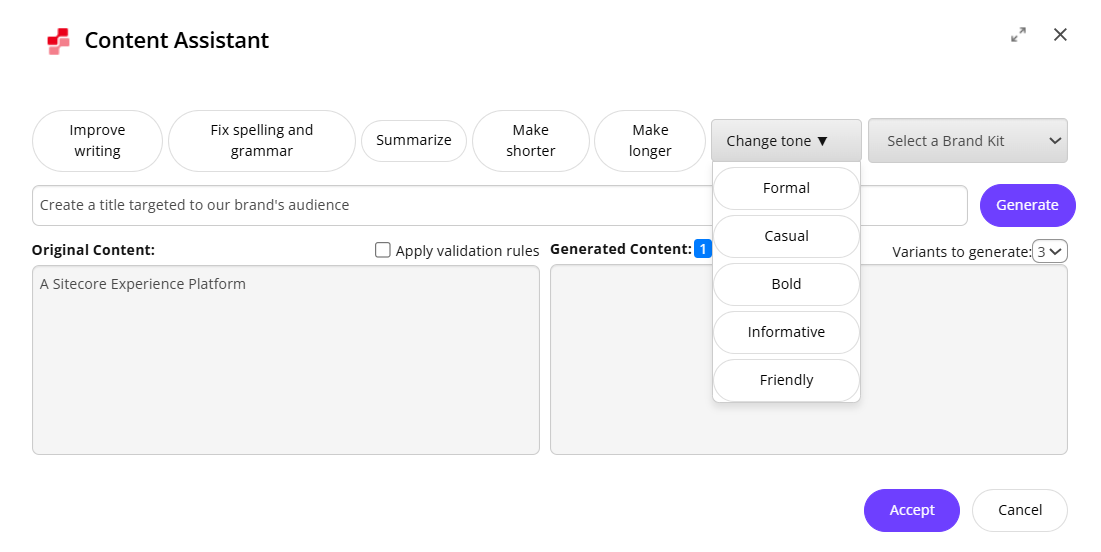Click the Improve writing button
This screenshot has height=552, width=1101.
coord(98,140)
